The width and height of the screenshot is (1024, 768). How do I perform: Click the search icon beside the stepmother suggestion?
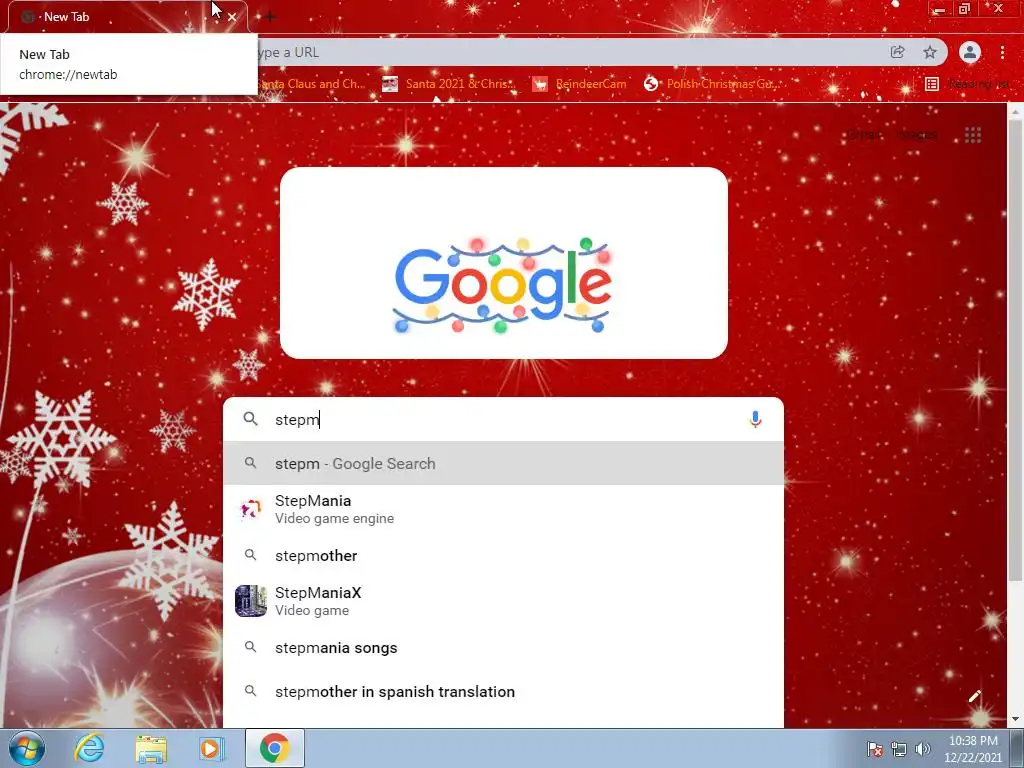coord(250,554)
